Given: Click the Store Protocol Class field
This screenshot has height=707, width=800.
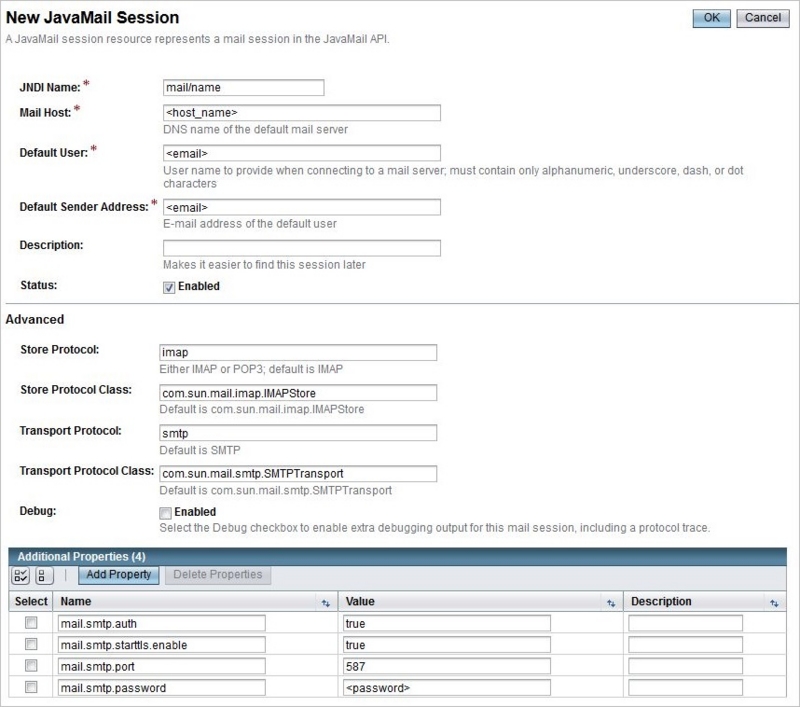Looking at the screenshot, I should point(298,393).
